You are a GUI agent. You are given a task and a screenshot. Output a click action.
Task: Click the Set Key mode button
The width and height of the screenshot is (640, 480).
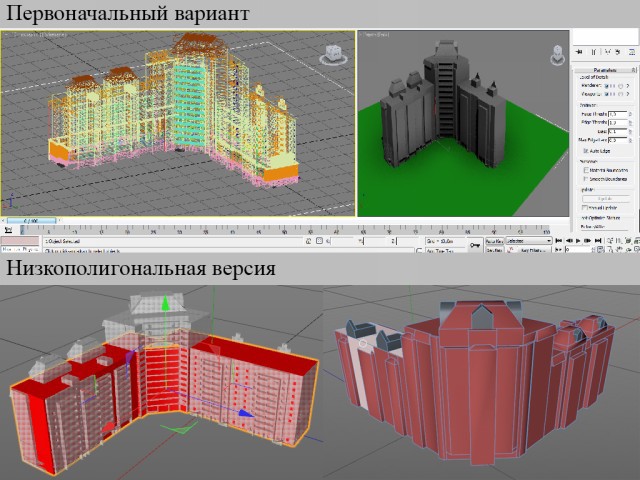click(494, 249)
